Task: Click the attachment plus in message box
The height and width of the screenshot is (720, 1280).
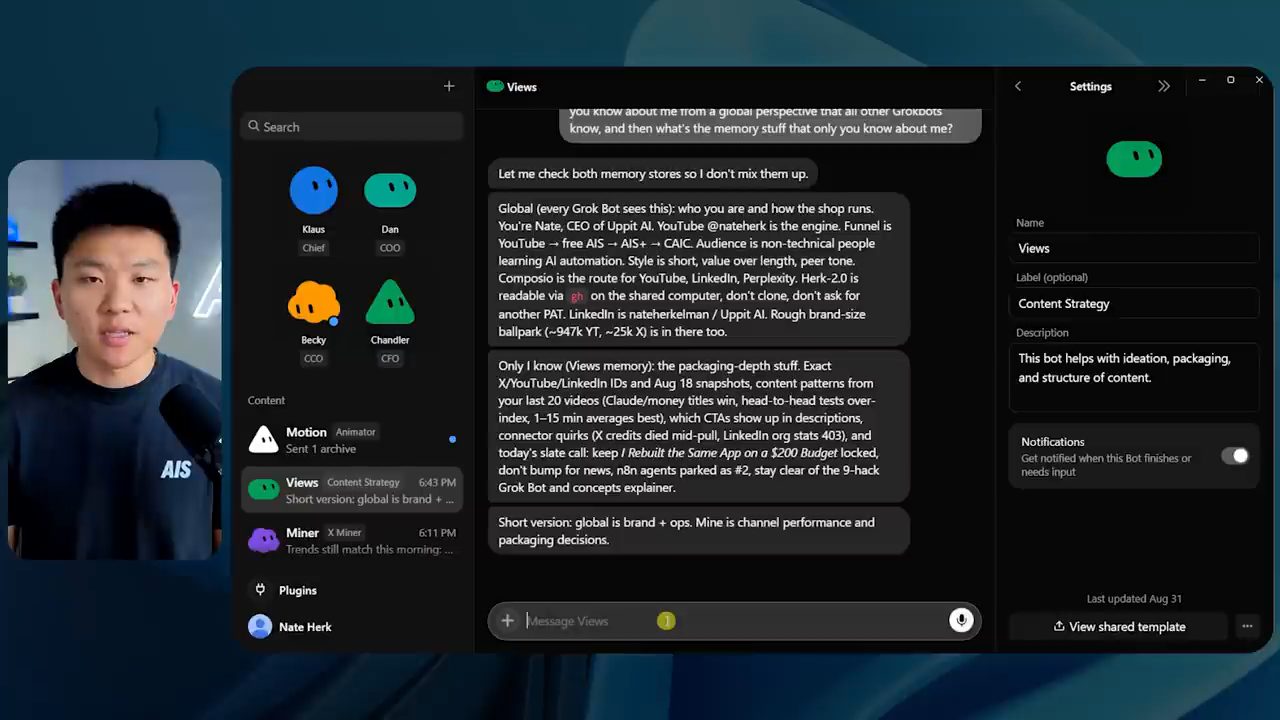Action: pos(508,621)
